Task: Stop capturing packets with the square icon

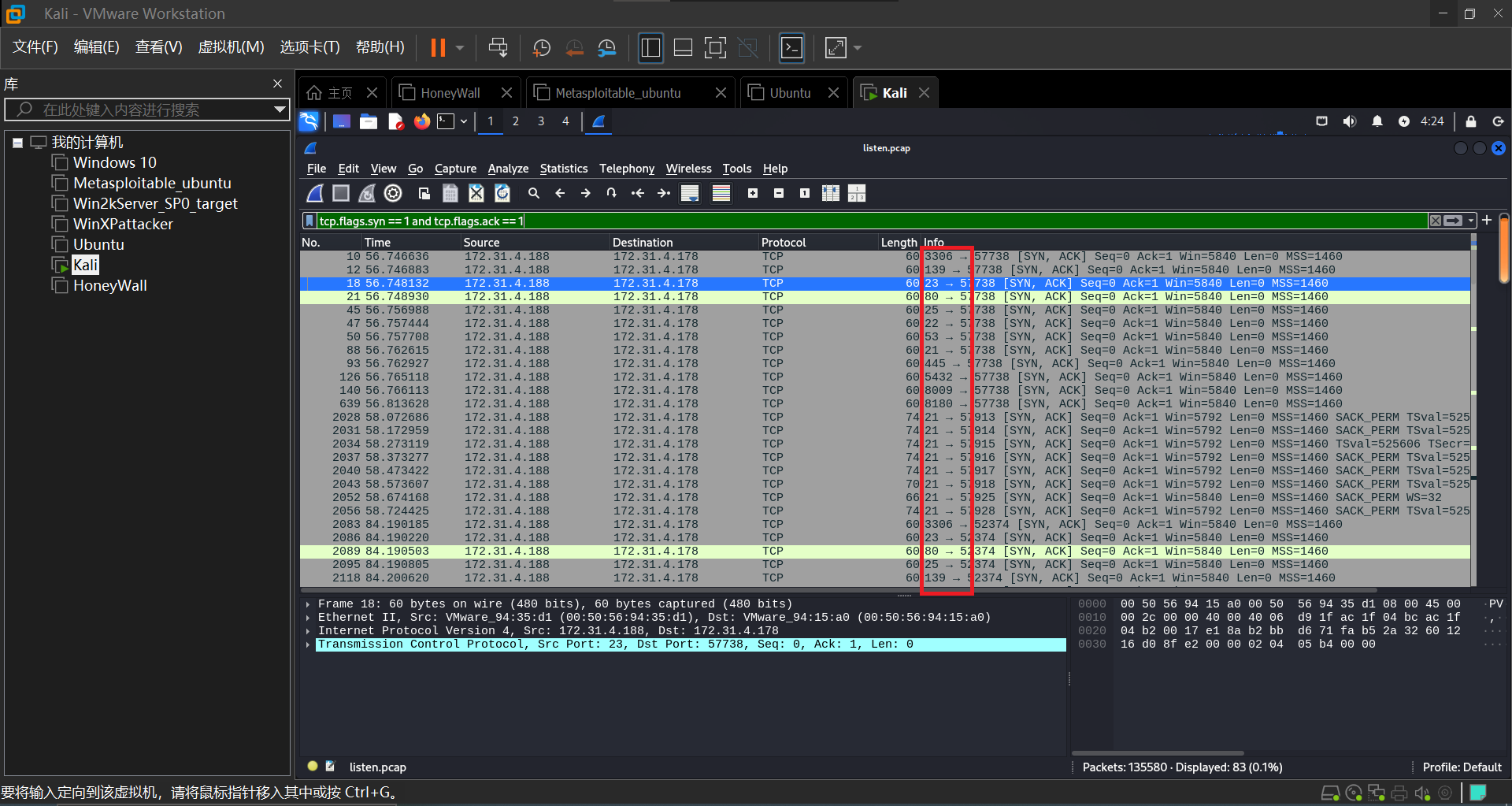Action: (341, 193)
